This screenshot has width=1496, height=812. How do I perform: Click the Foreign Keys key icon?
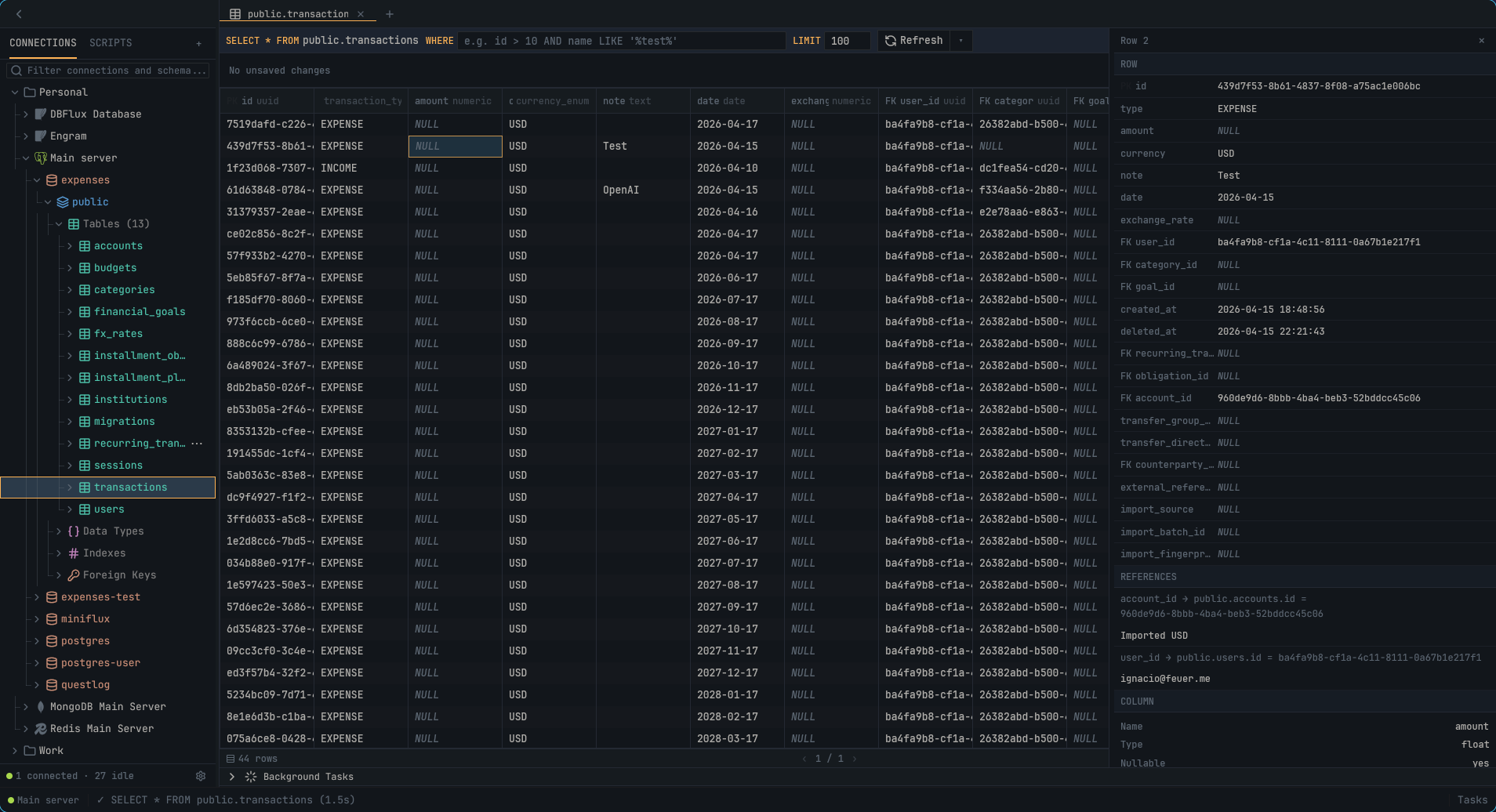[x=74, y=575]
